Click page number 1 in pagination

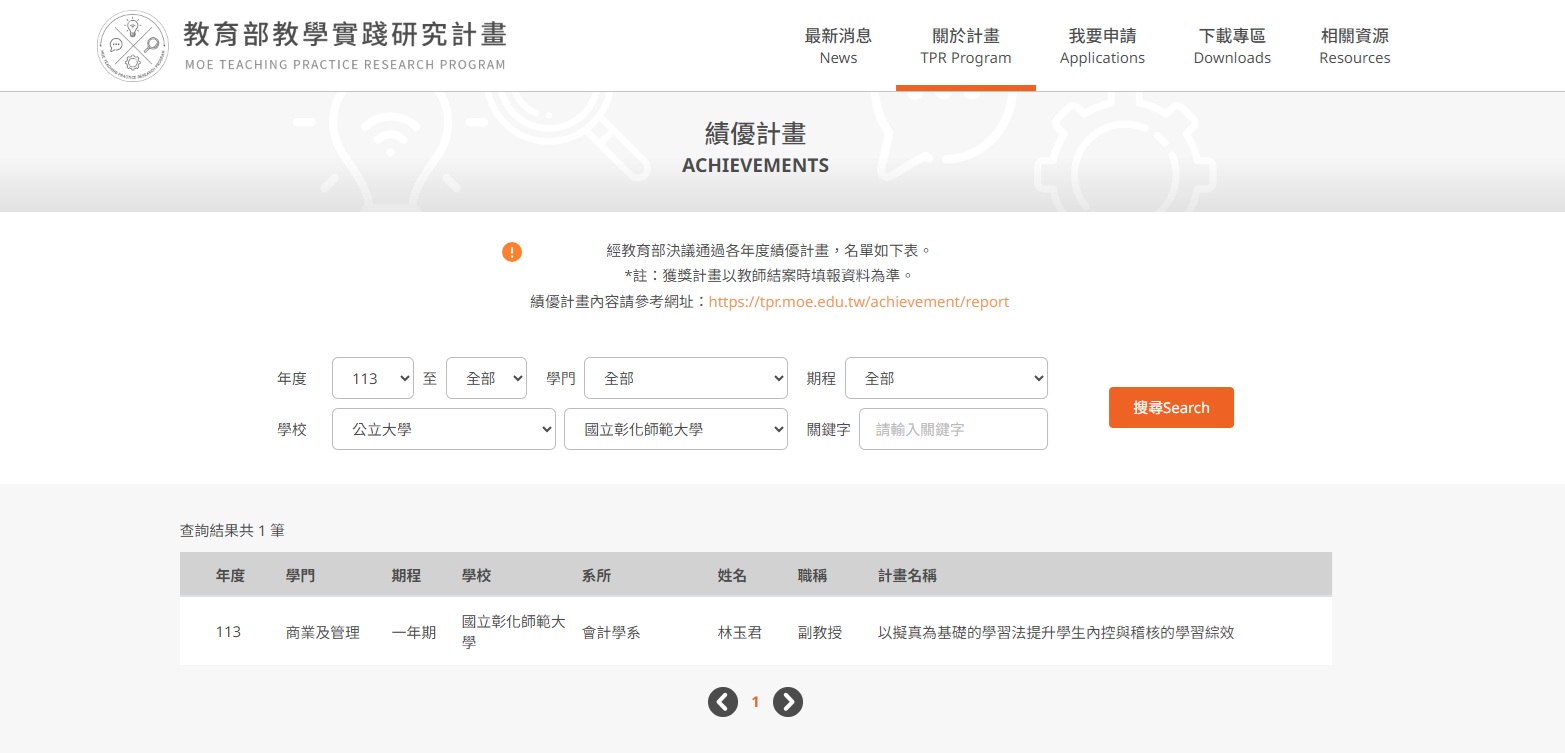click(755, 702)
